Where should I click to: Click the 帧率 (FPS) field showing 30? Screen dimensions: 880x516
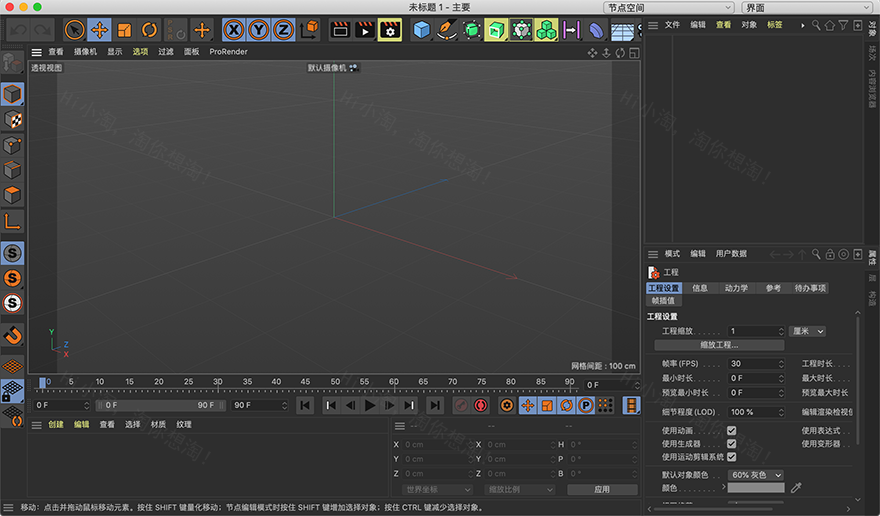coord(756,364)
